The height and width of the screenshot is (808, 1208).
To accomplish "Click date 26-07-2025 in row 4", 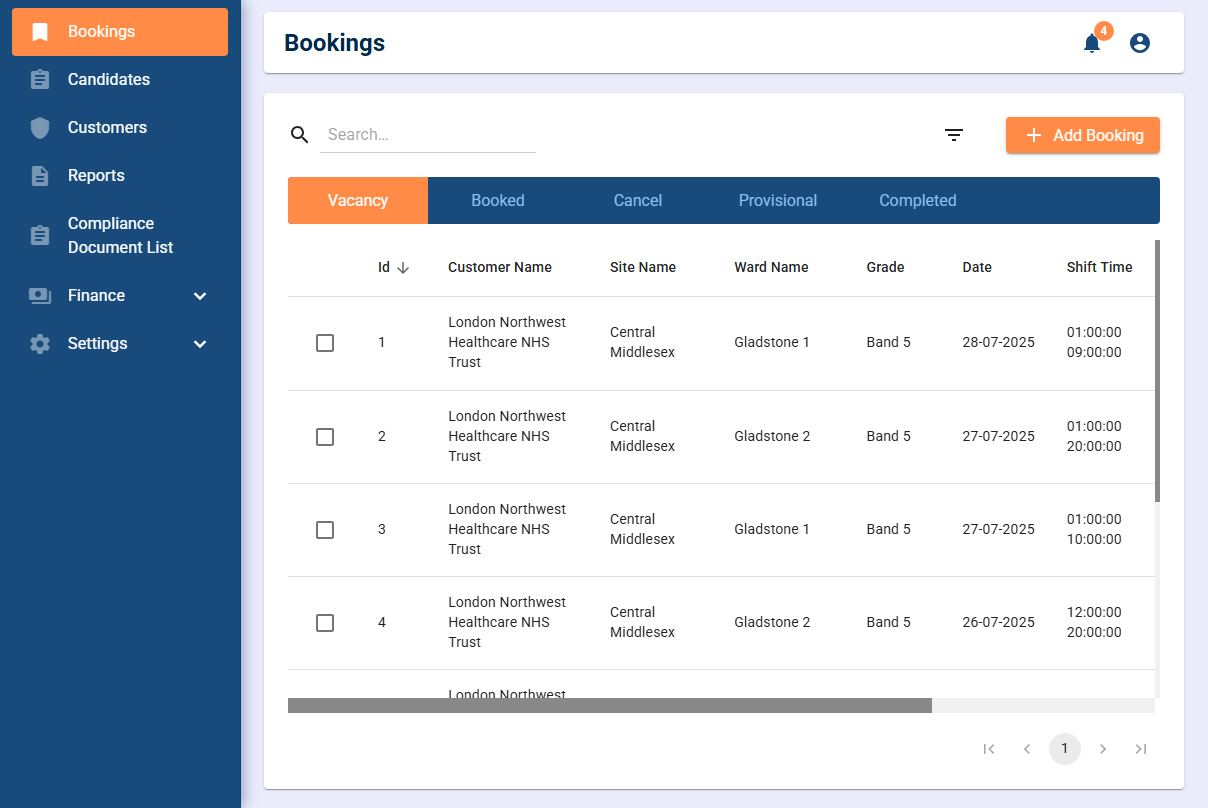I will (998, 622).
